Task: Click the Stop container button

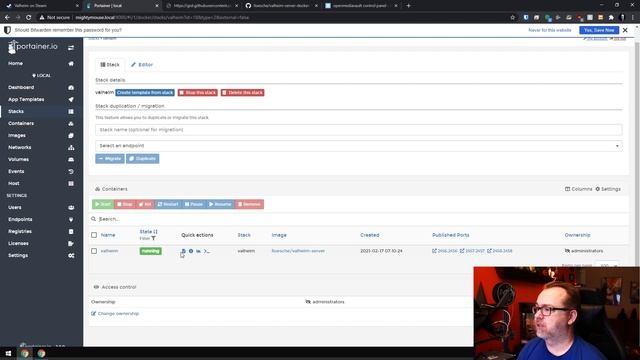Action: coord(124,204)
